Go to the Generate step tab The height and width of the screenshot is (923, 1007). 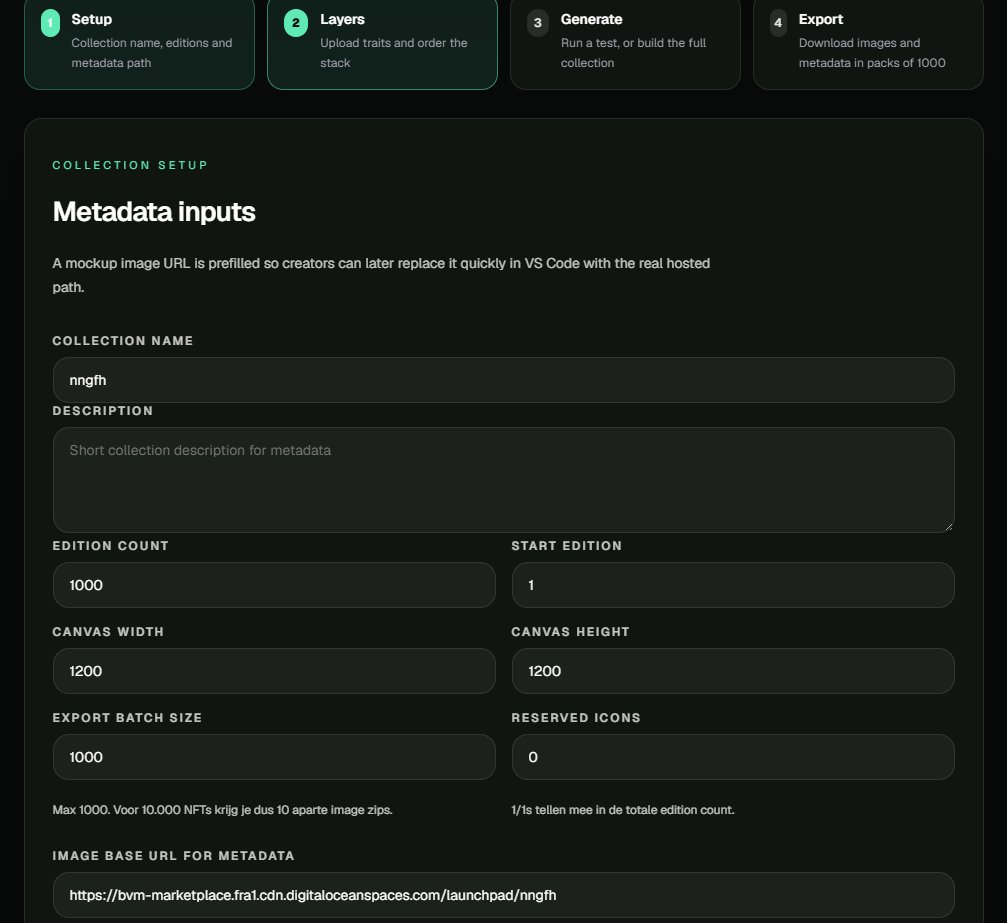(x=625, y=42)
